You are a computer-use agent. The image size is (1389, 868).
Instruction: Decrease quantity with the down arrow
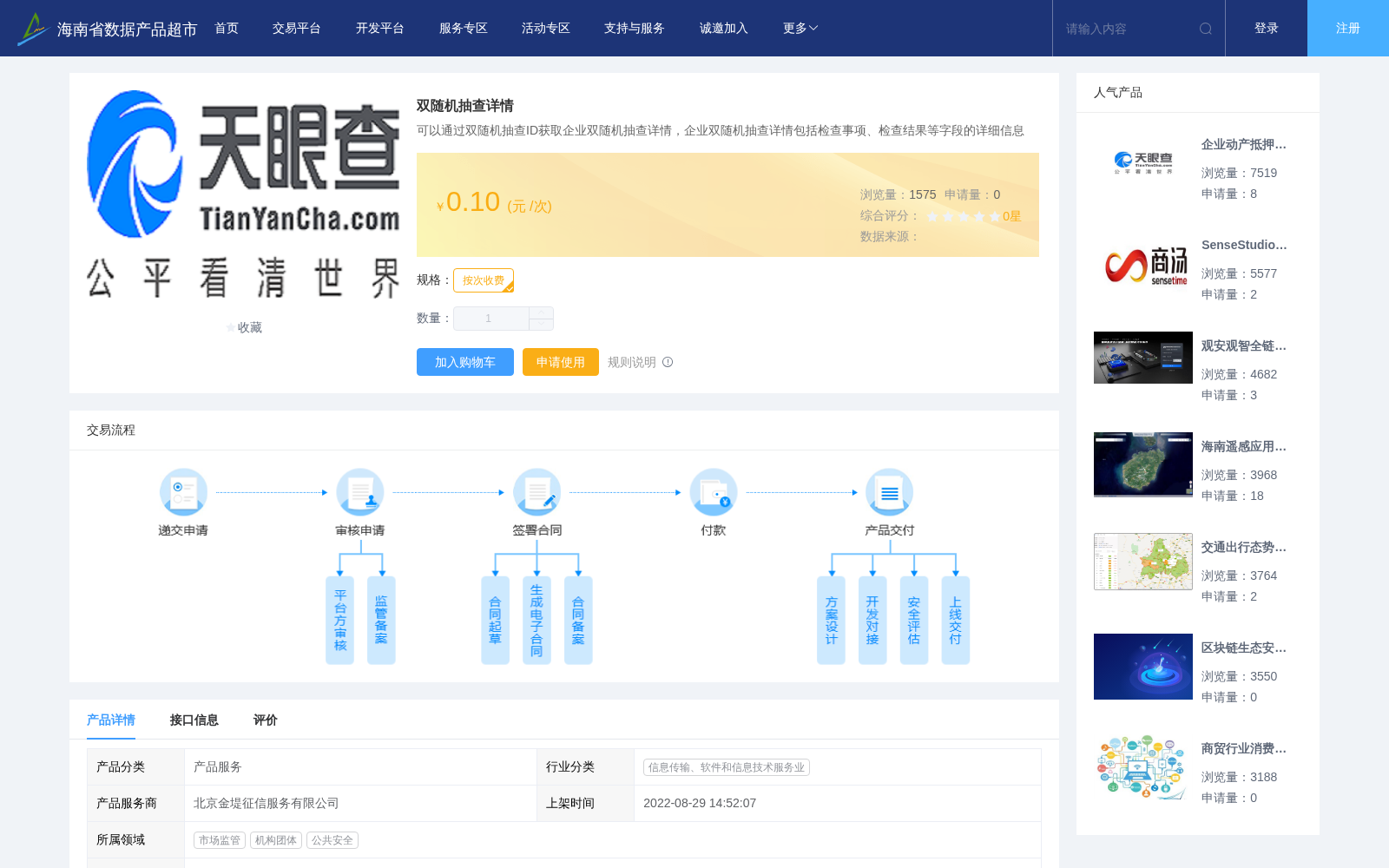541,324
